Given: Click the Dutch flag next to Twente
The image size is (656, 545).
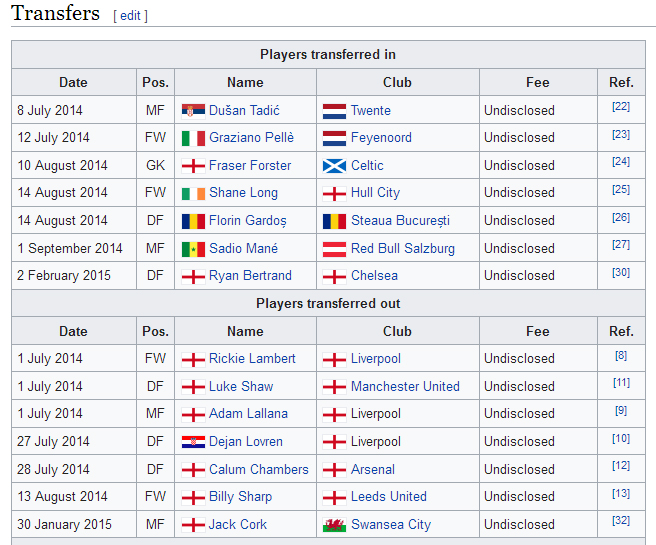Looking at the screenshot, I should click(x=334, y=111).
